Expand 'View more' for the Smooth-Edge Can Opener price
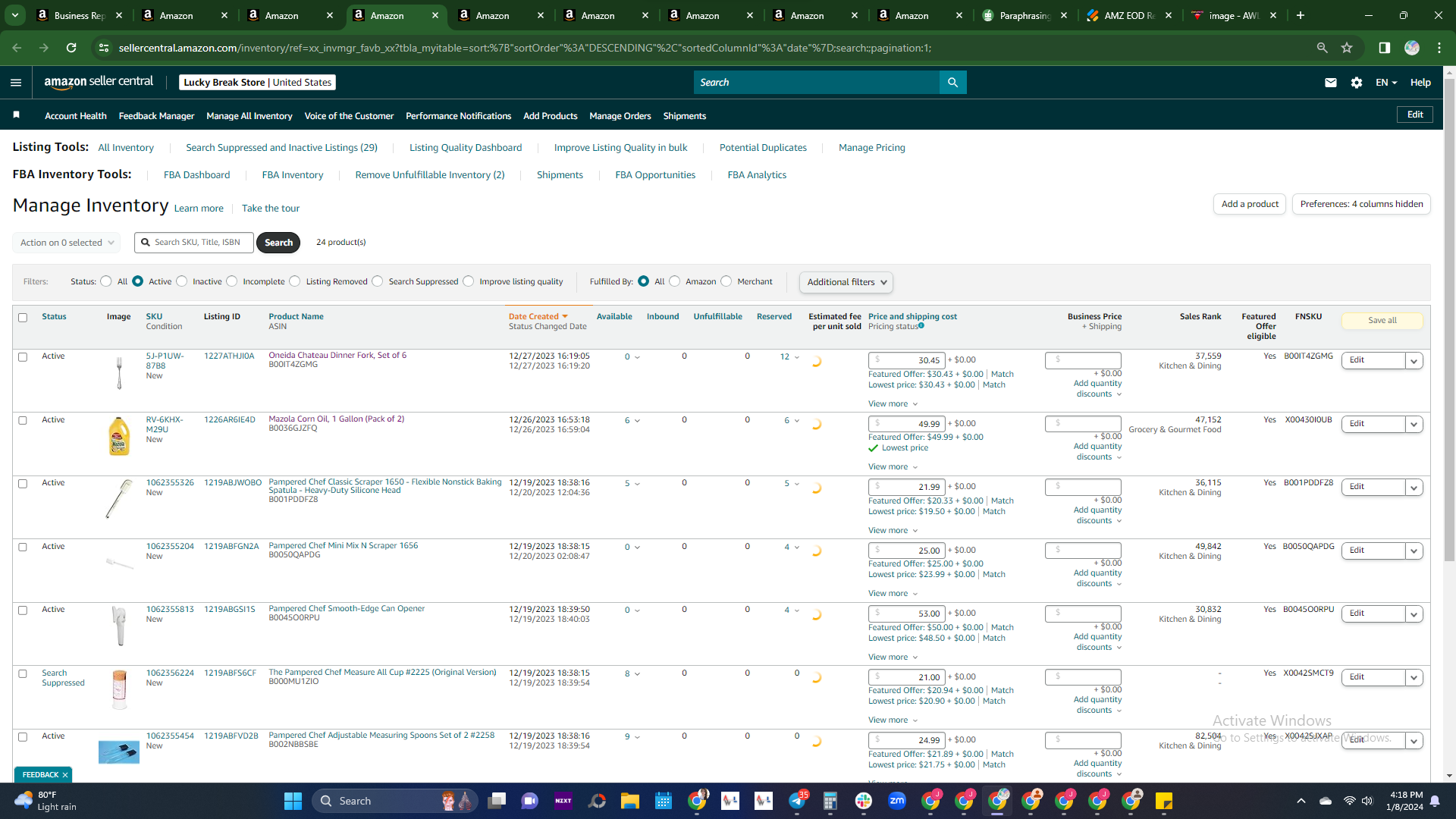This screenshot has width=1456, height=819. pyautogui.click(x=893, y=657)
